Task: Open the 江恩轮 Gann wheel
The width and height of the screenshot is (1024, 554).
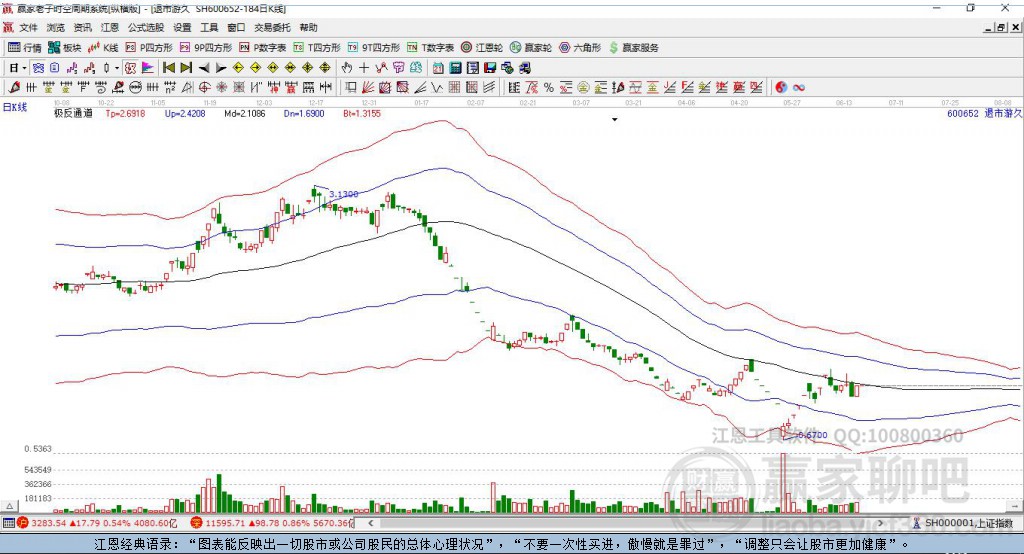Action: tap(481, 48)
